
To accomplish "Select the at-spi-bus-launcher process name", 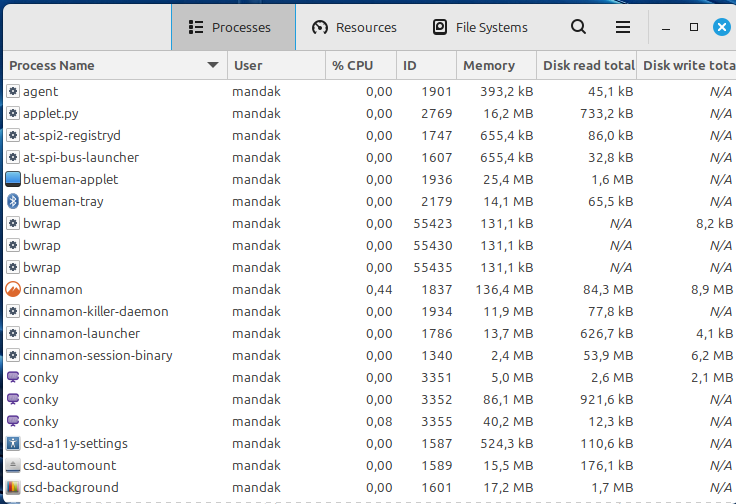I will [81, 158].
